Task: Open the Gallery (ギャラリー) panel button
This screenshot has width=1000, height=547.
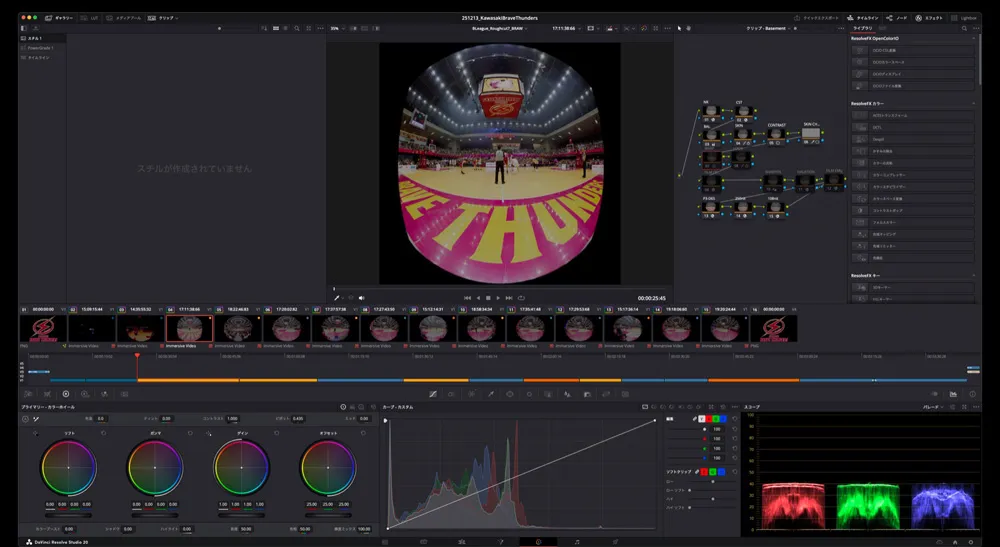Action: (x=59, y=18)
